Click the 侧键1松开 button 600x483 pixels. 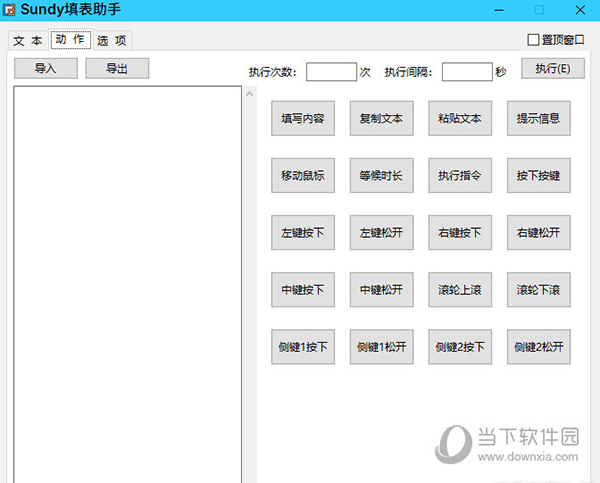click(382, 347)
